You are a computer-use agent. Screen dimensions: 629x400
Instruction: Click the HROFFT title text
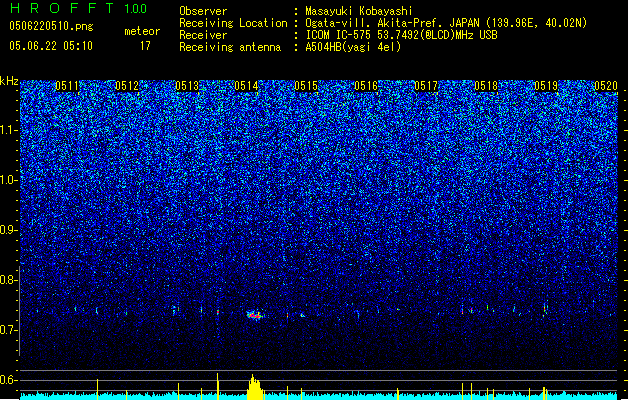click(63, 8)
